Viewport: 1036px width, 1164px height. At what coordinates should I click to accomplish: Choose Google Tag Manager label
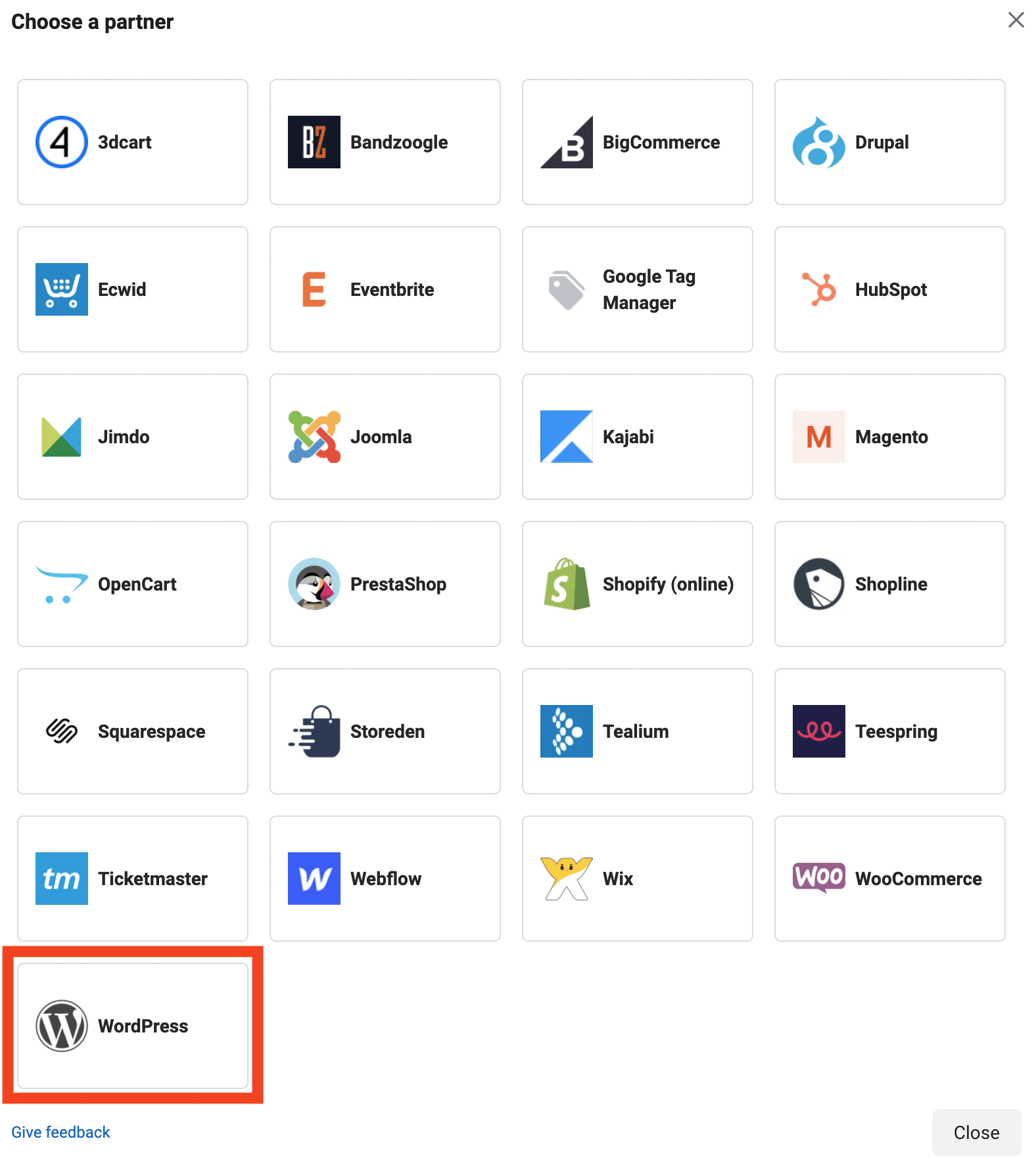649,289
